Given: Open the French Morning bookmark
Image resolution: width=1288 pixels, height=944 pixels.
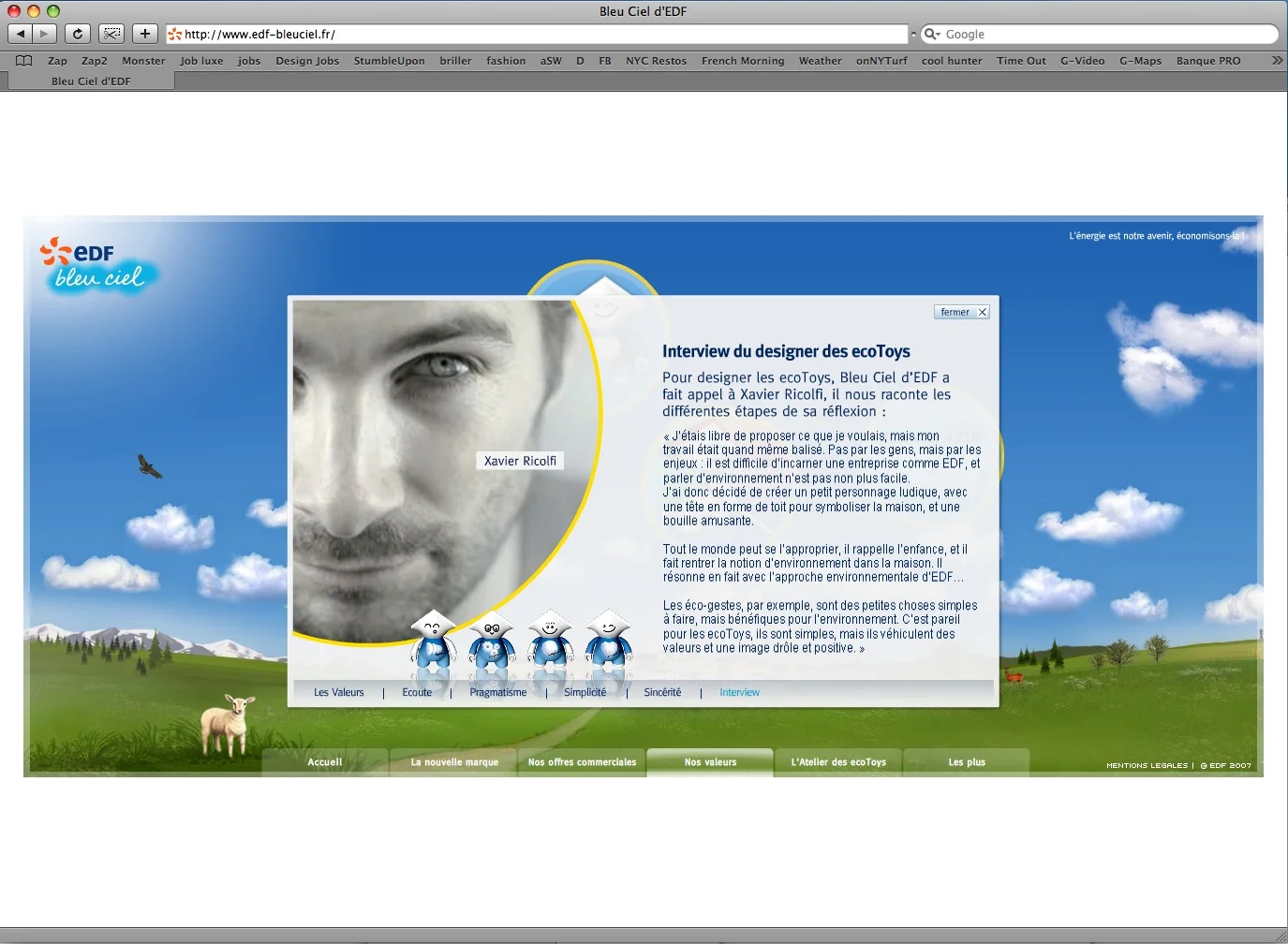Looking at the screenshot, I should (743, 60).
